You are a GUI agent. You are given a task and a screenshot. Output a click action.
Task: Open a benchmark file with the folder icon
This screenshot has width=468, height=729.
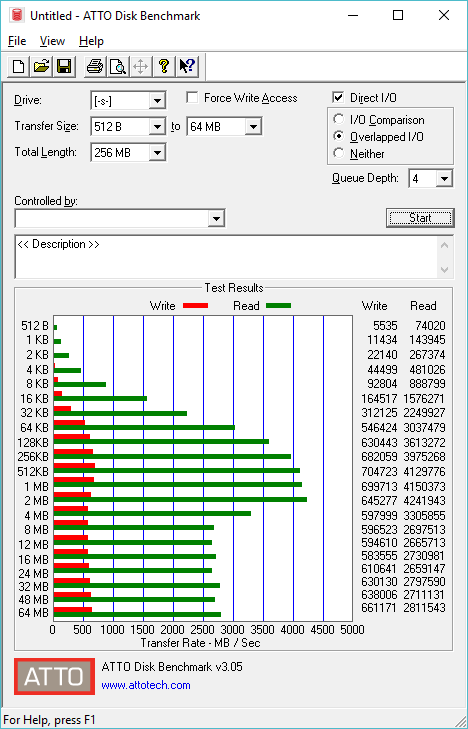pos(41,66)
